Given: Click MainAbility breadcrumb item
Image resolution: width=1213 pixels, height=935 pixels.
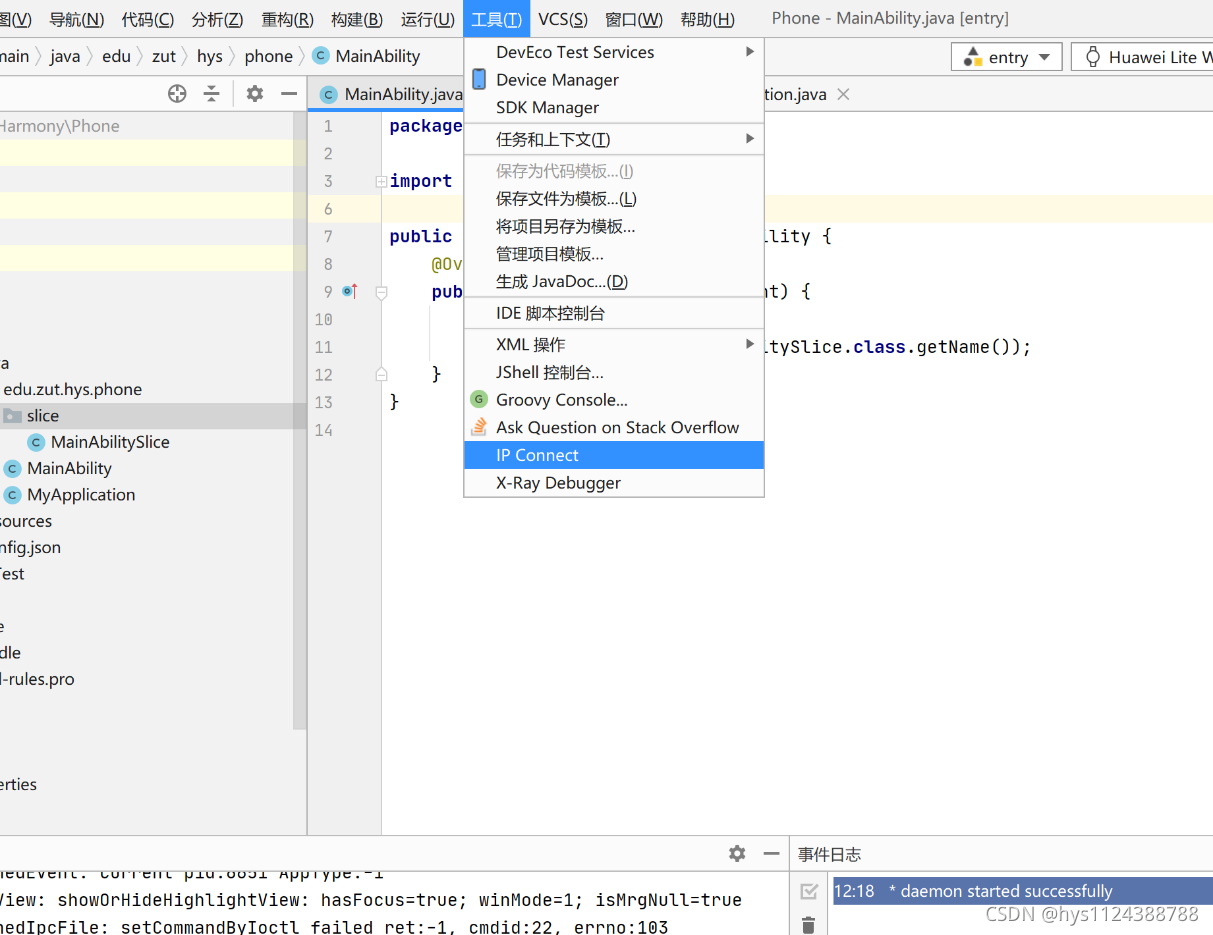Looking at the screenshot, I should coord(367,56).
